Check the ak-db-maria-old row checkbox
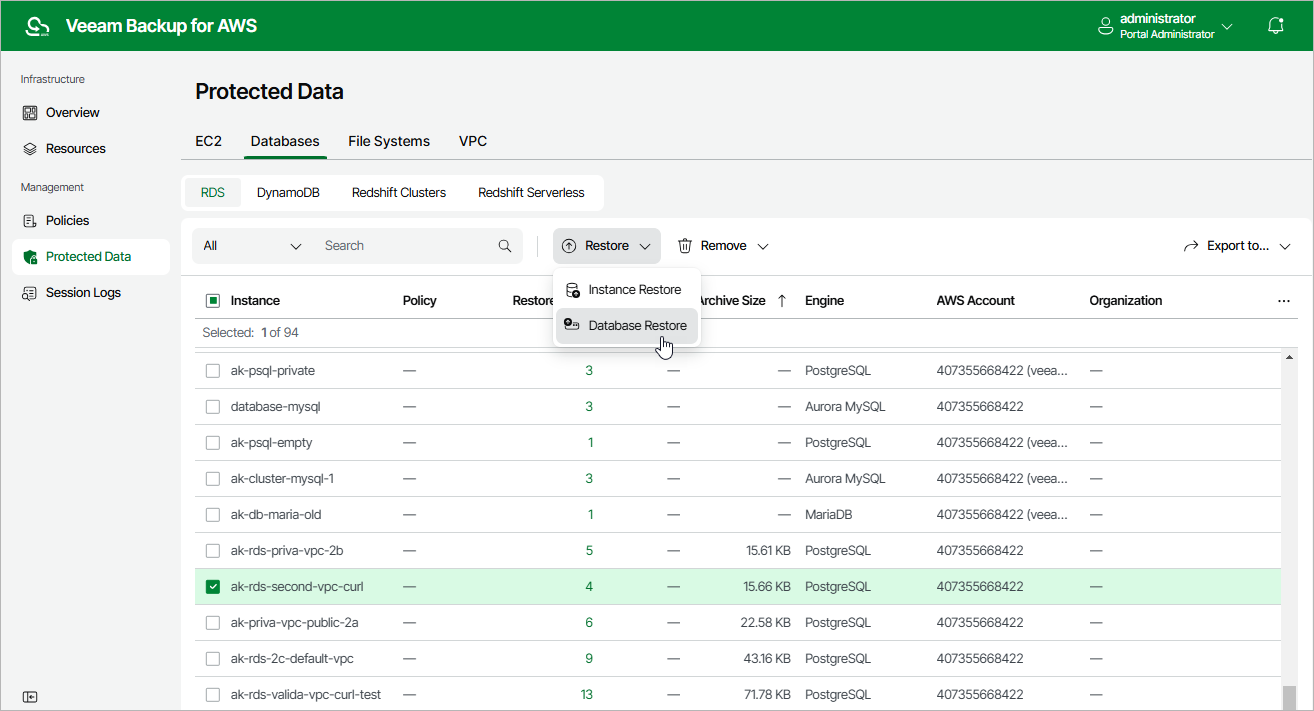Viewport: 1314px width, 711px height. pyautogui.click(x=213, y=515)
